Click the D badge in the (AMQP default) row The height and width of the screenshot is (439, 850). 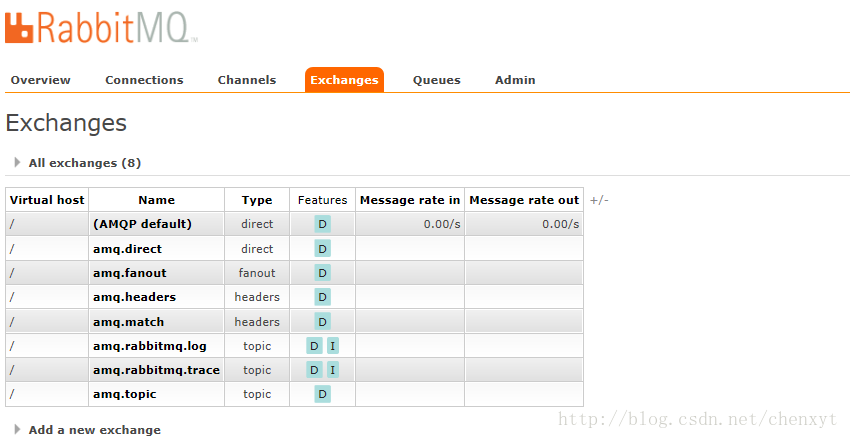(323, 224)
